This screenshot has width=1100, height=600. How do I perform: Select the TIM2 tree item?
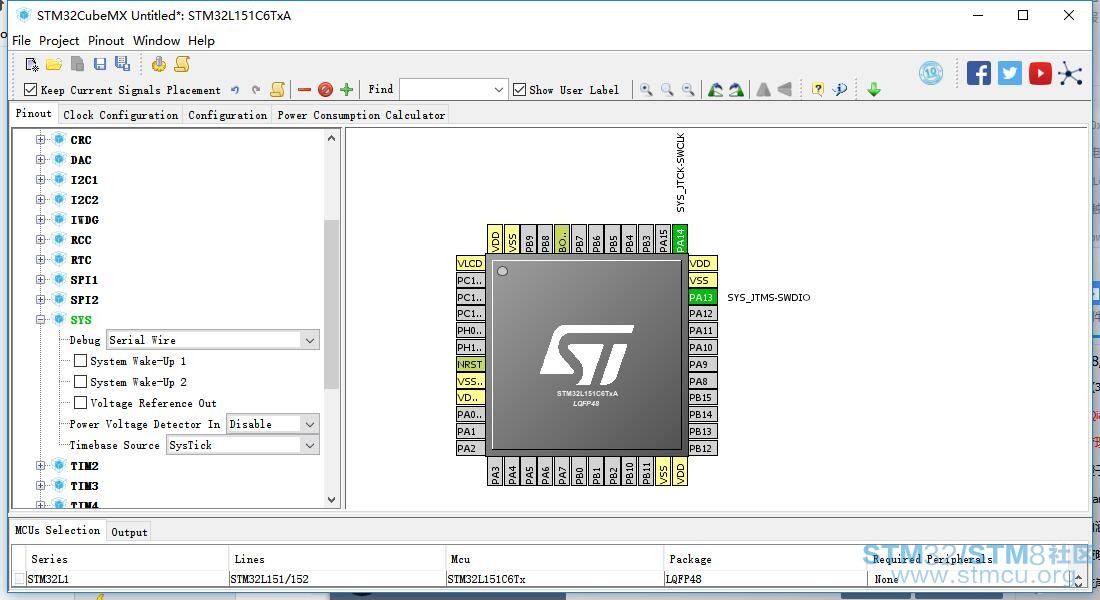[x=84, y=466]
